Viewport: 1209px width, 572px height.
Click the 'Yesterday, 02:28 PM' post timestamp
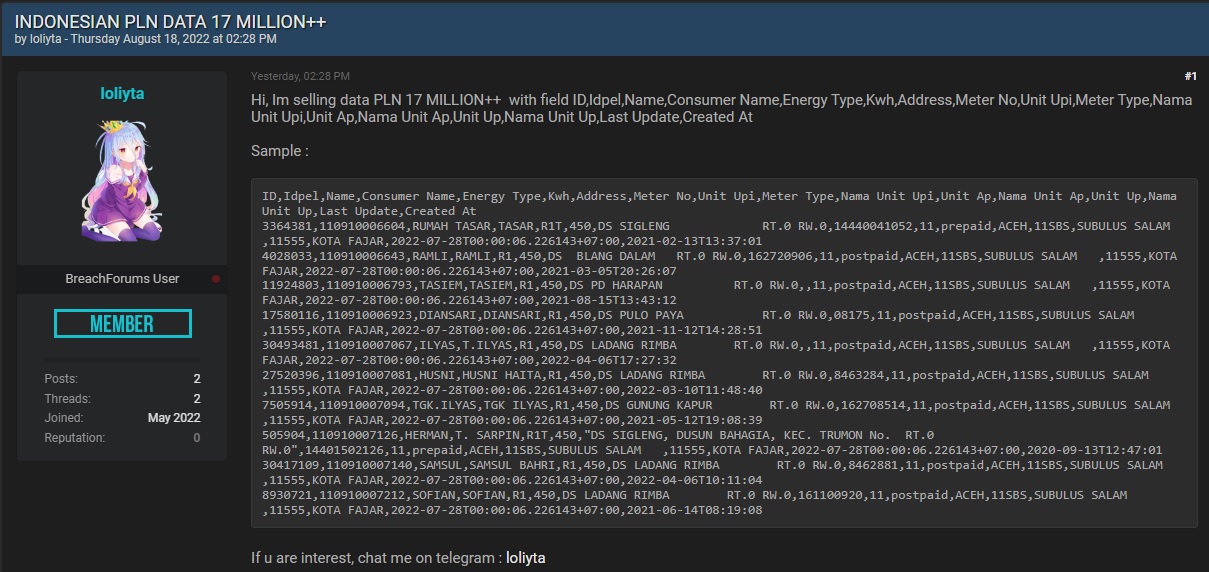[300, 76]
